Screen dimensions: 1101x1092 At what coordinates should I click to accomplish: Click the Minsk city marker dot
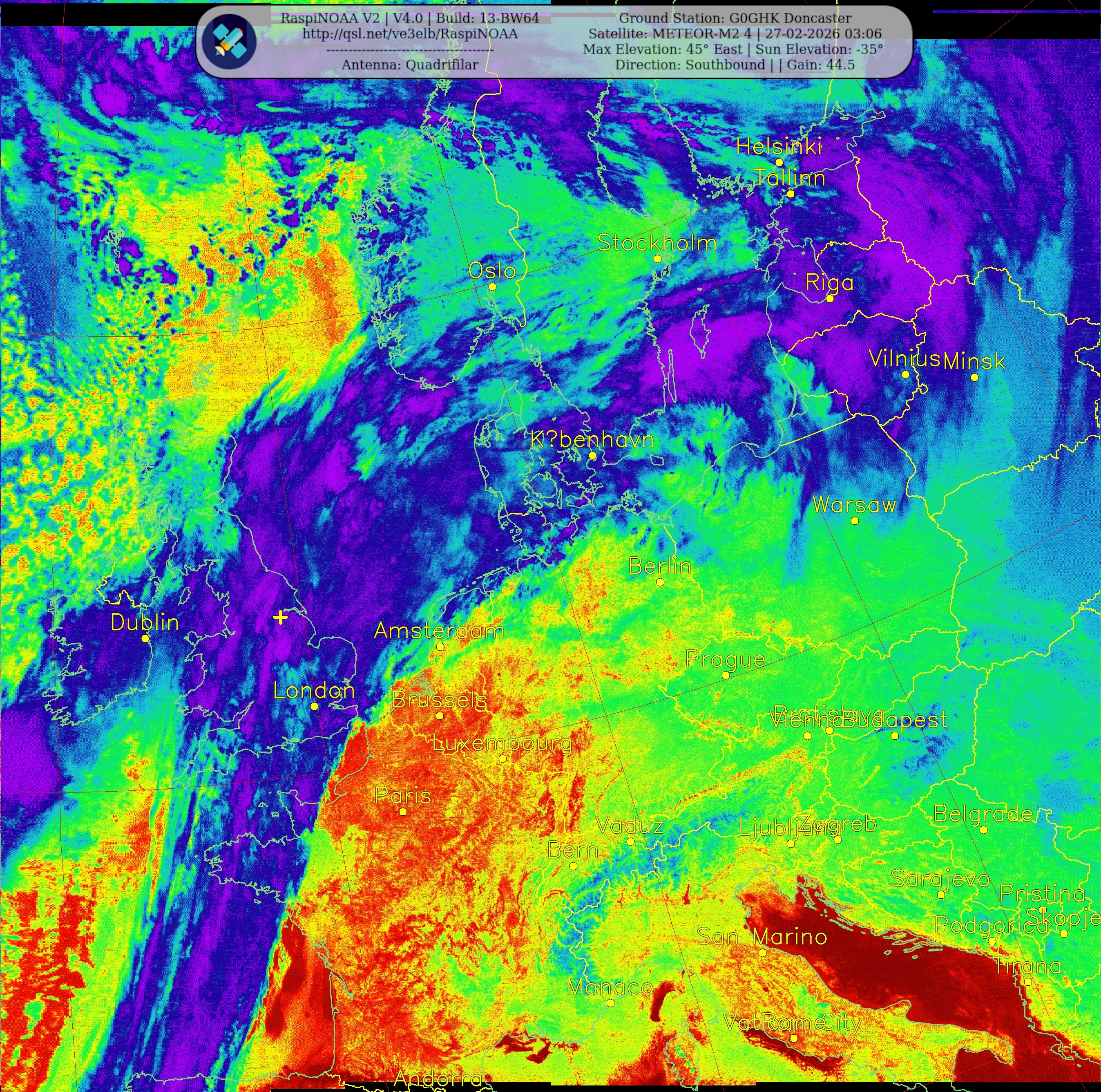pyautogui.click(x=974, y=377)
